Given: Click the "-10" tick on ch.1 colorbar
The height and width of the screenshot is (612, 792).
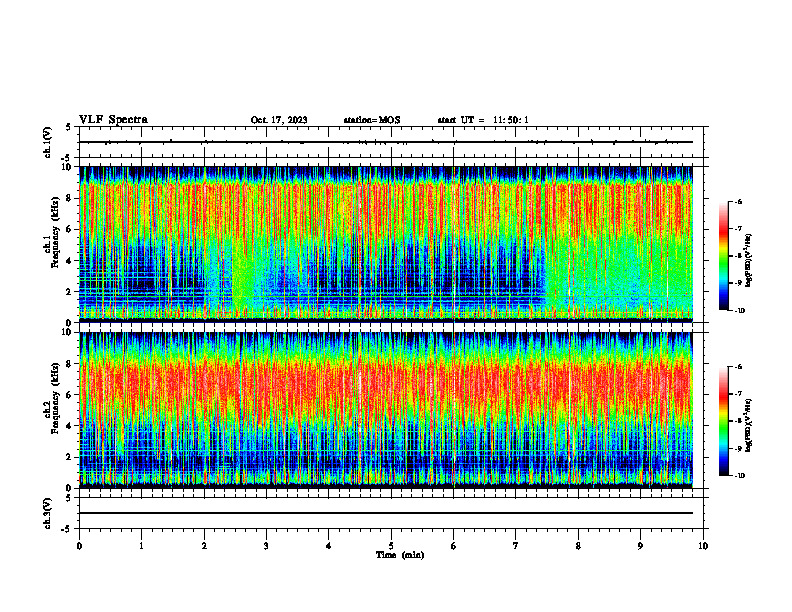Looking at the screenshot, I should point(739,310).
